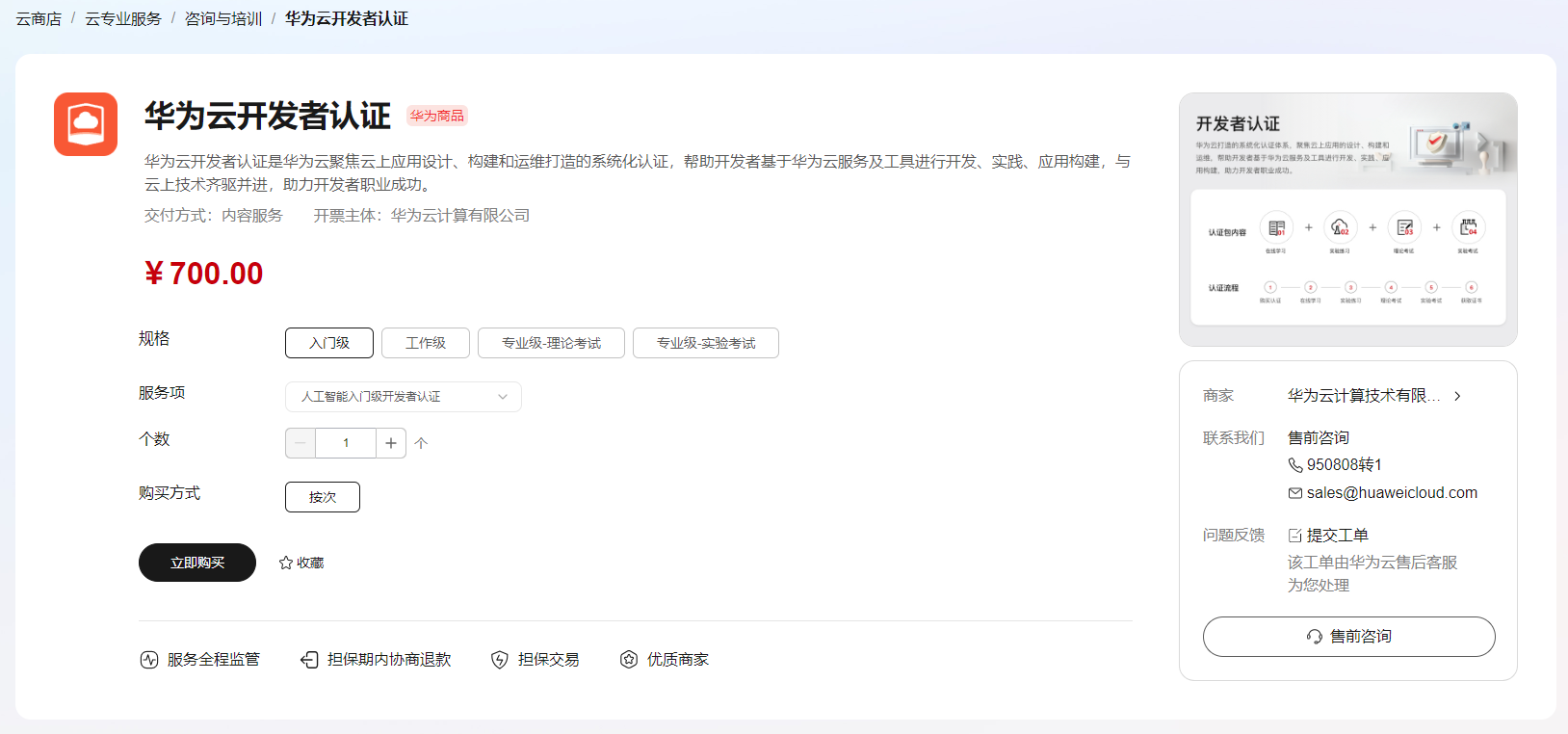
Task: Click the envelope icon beside the sales email
Action: tap(1295, 493)
